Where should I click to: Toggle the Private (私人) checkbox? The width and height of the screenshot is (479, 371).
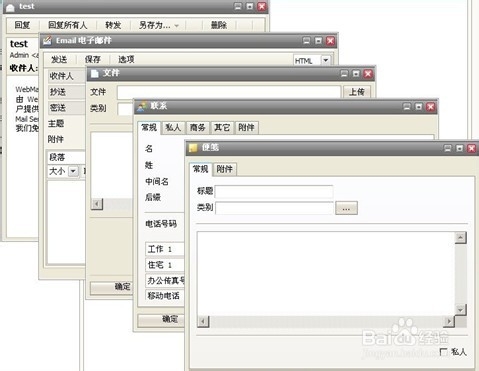pyautogui.click(x=444, y=352)
